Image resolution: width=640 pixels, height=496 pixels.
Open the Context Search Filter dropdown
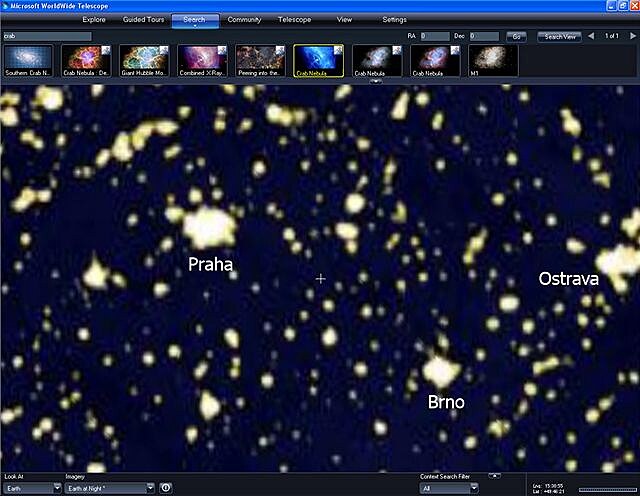pos(448,488)
